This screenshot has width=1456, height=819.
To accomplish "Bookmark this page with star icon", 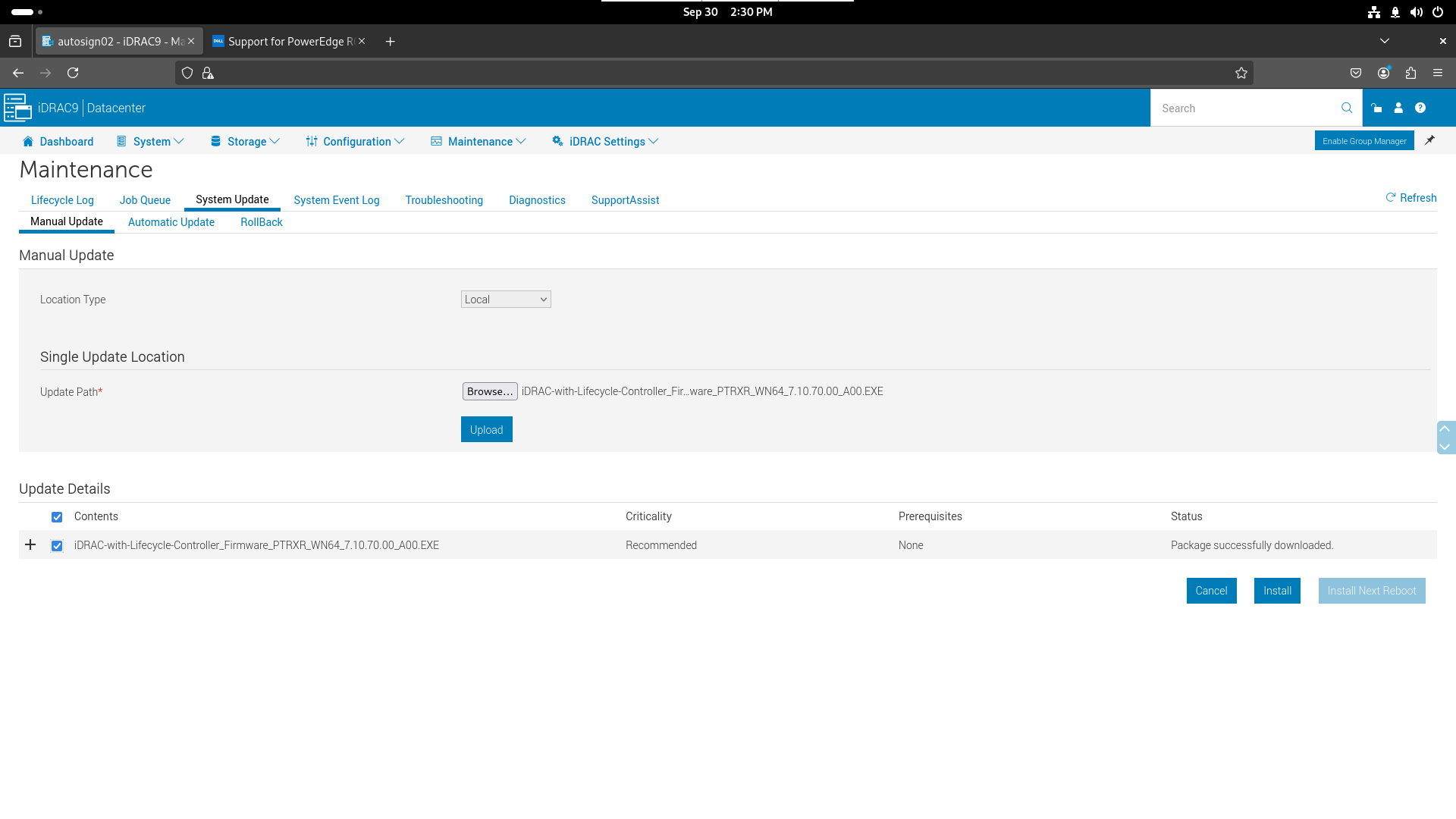I will point(1241,73).
